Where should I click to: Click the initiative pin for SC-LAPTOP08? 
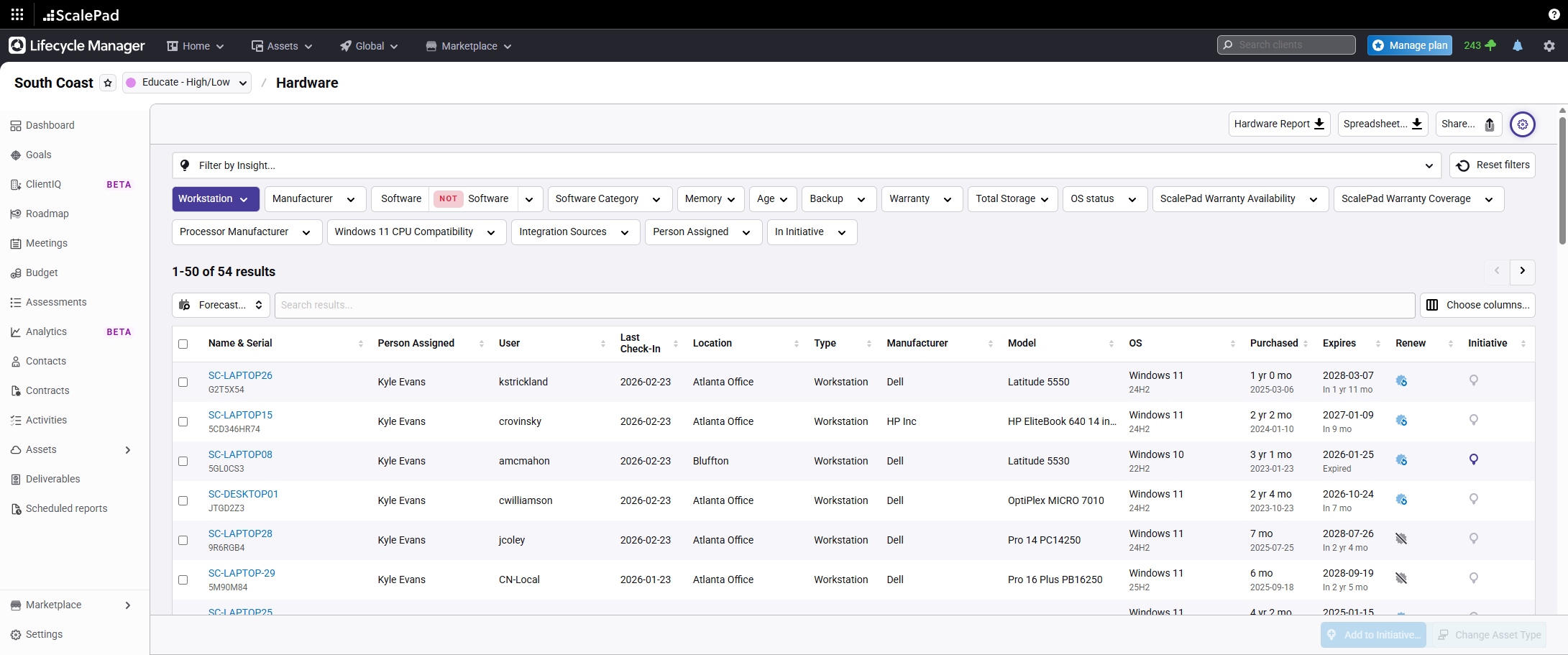pyautogui.click(x=1473, y=459)
